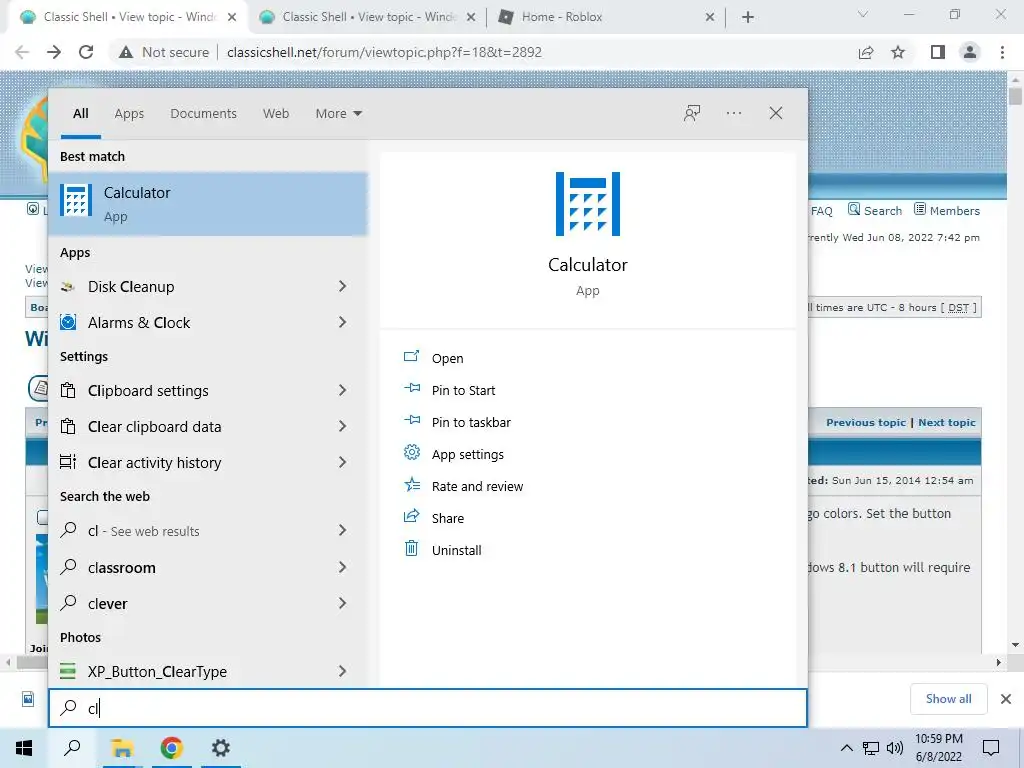Open Previous topic link on the forum

(x=866, y=423)
